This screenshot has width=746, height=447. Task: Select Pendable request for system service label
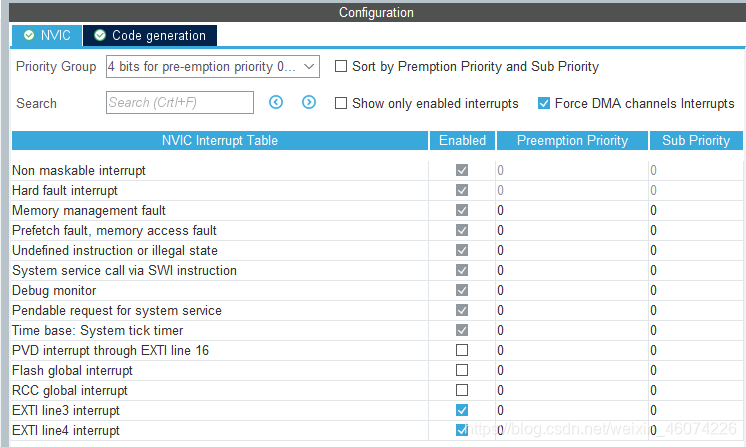pyautogui.click(x=117, y=311)
